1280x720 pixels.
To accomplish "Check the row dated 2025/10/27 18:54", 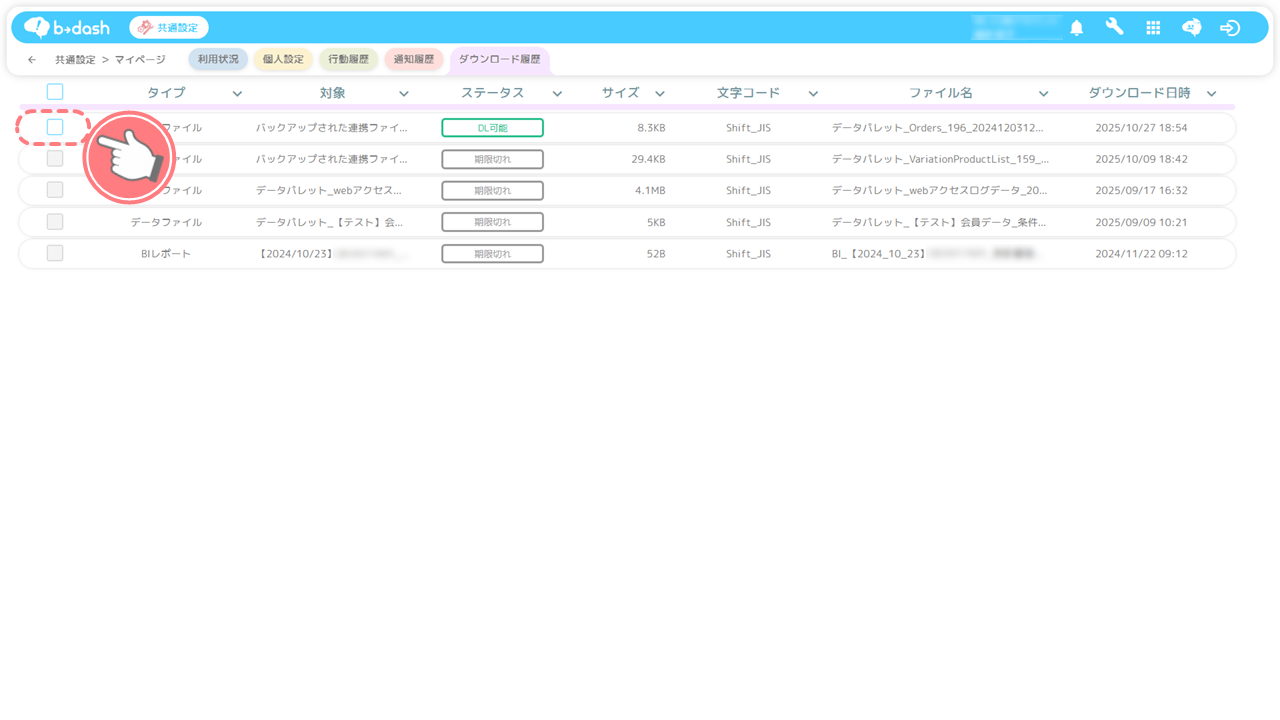I will coord(55,127).
